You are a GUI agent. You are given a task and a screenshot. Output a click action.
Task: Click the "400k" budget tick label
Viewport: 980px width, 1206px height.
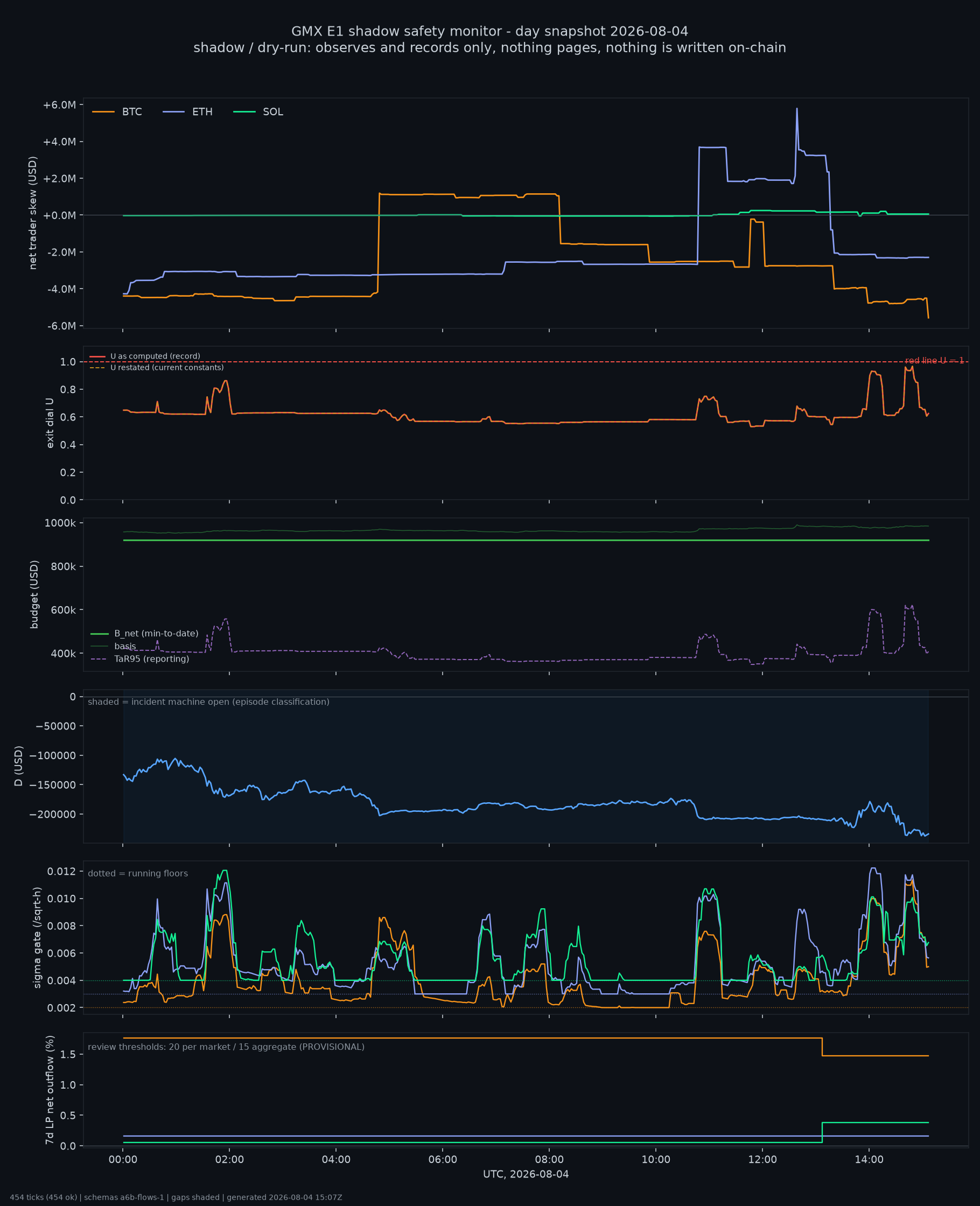pos(63,654)
